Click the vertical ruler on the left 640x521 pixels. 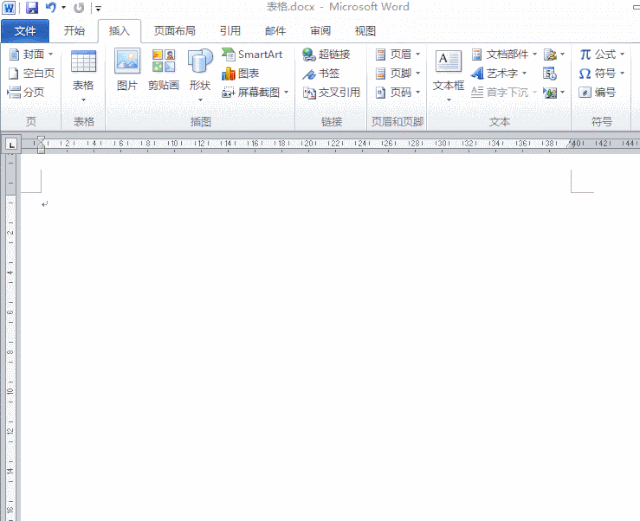[x=11, y=337]
